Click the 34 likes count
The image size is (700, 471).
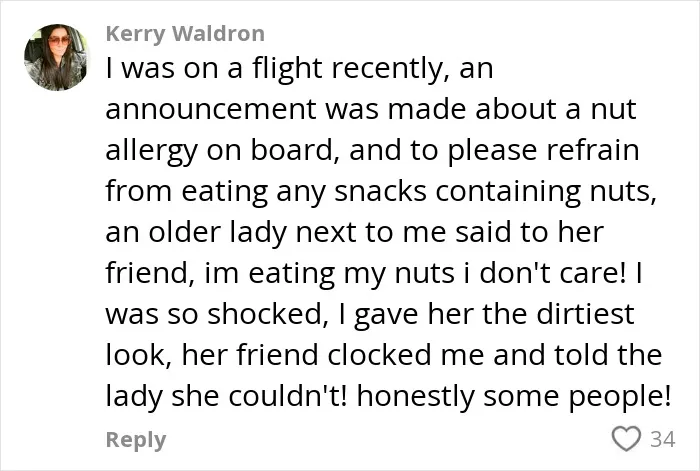click(662, 439)
